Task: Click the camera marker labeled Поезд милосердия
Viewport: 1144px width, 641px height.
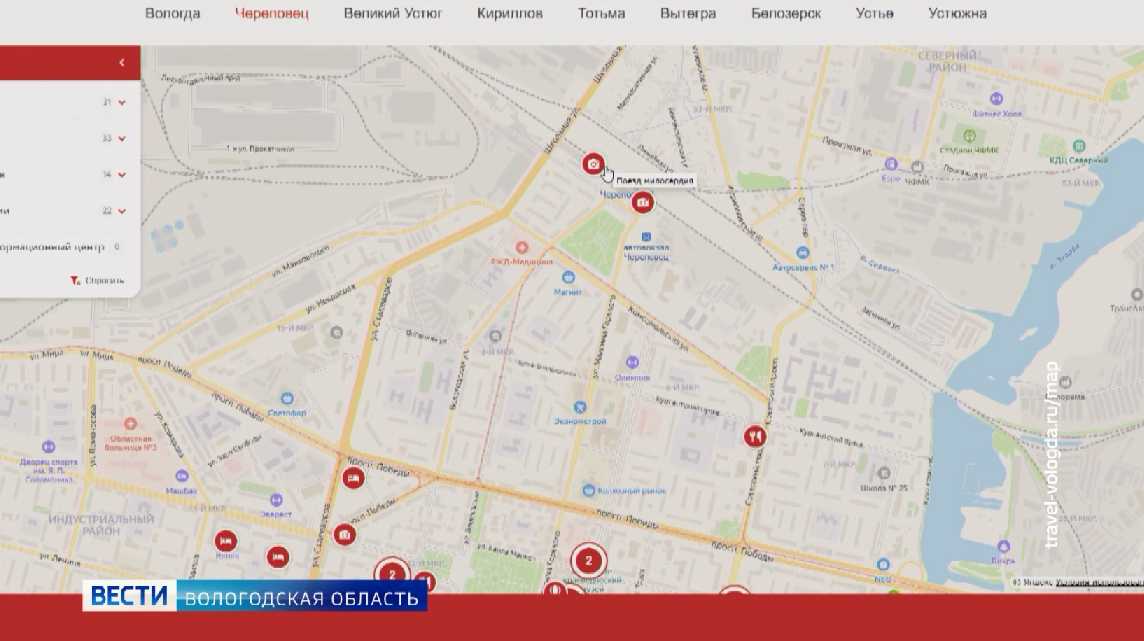Action: [x=593, y=163]
